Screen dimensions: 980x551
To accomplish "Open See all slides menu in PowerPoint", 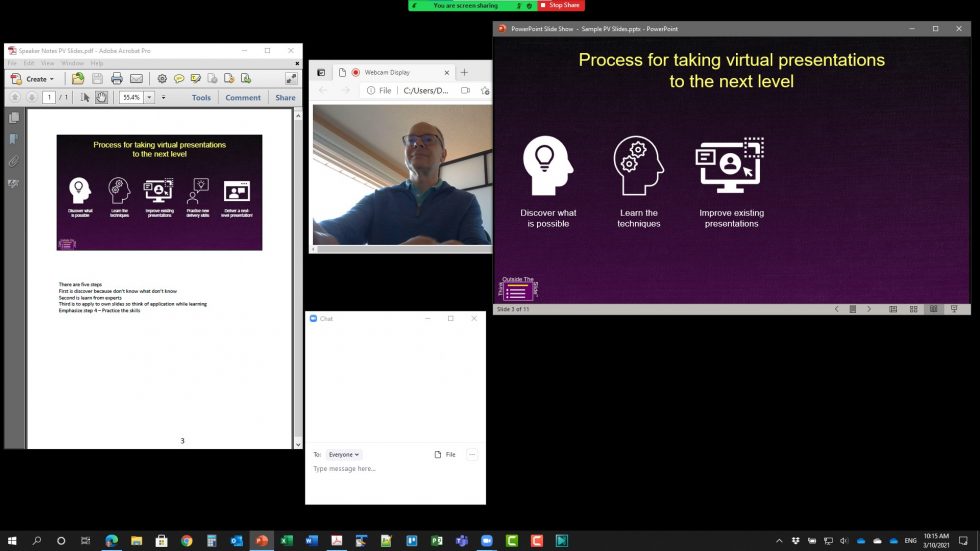I will 852,309.
